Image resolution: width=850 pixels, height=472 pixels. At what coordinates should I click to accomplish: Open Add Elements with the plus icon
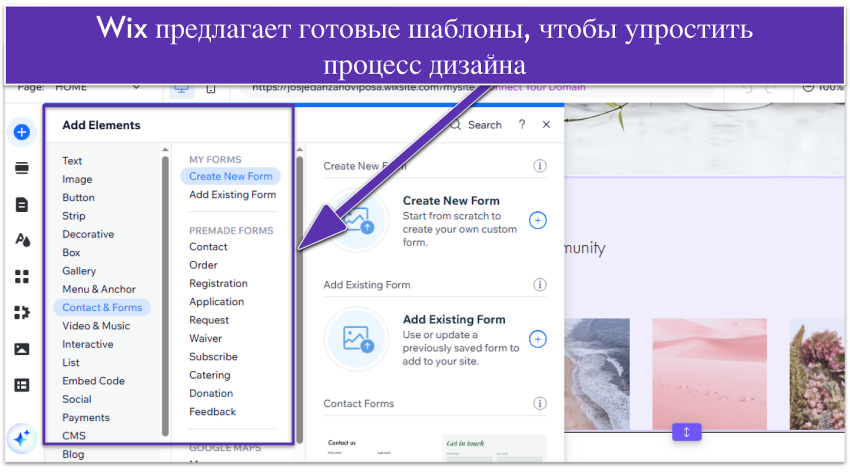point(22,132)
